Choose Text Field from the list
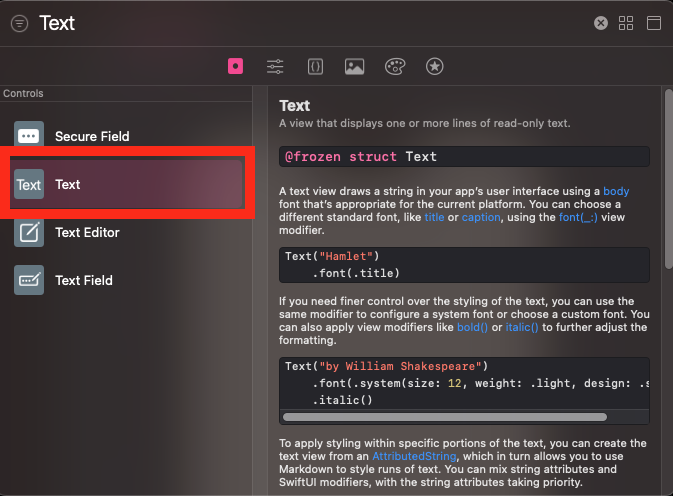This screenshot has width=673, height=496. click(128, 281)
